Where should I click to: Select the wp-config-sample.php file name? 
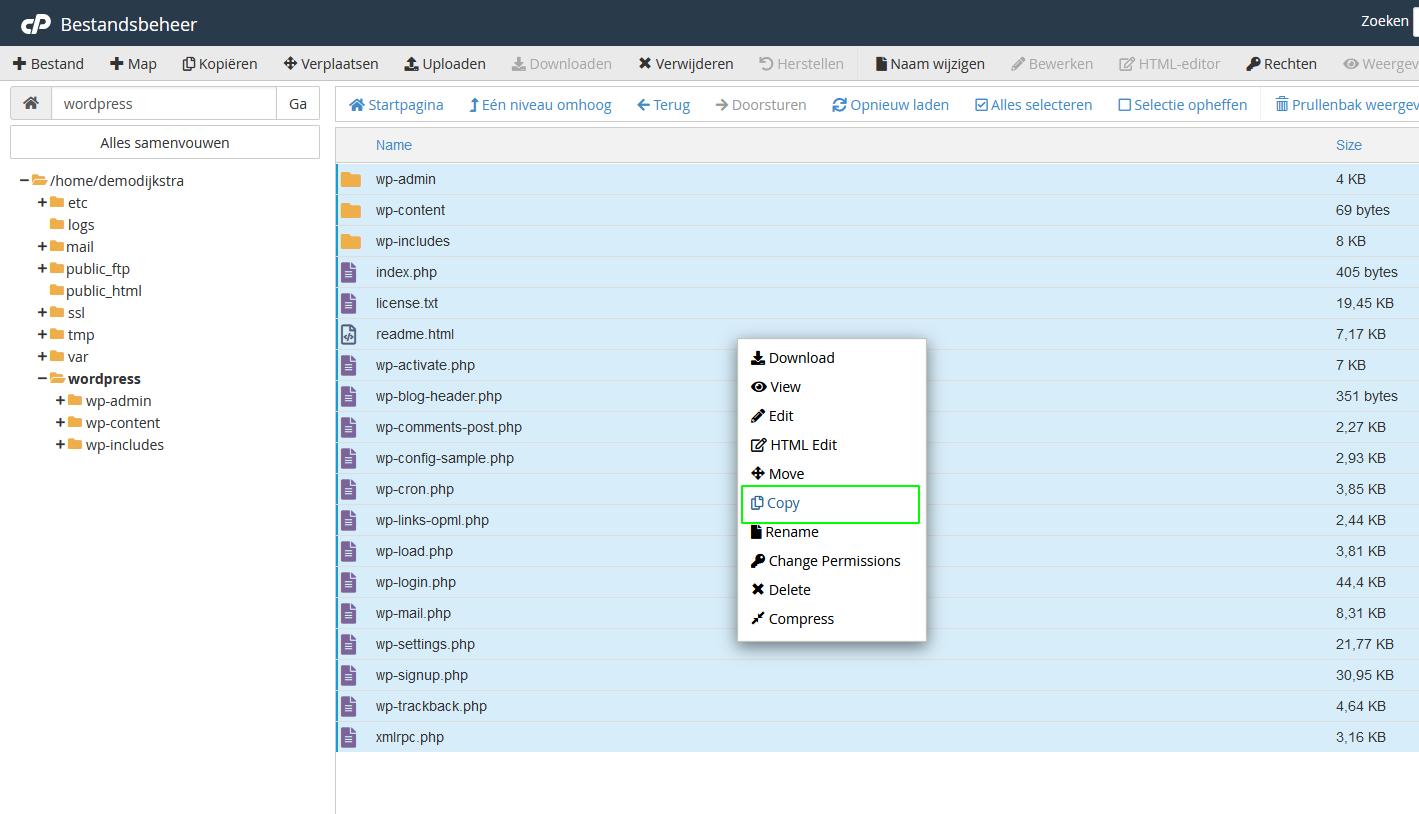[445, 458]
